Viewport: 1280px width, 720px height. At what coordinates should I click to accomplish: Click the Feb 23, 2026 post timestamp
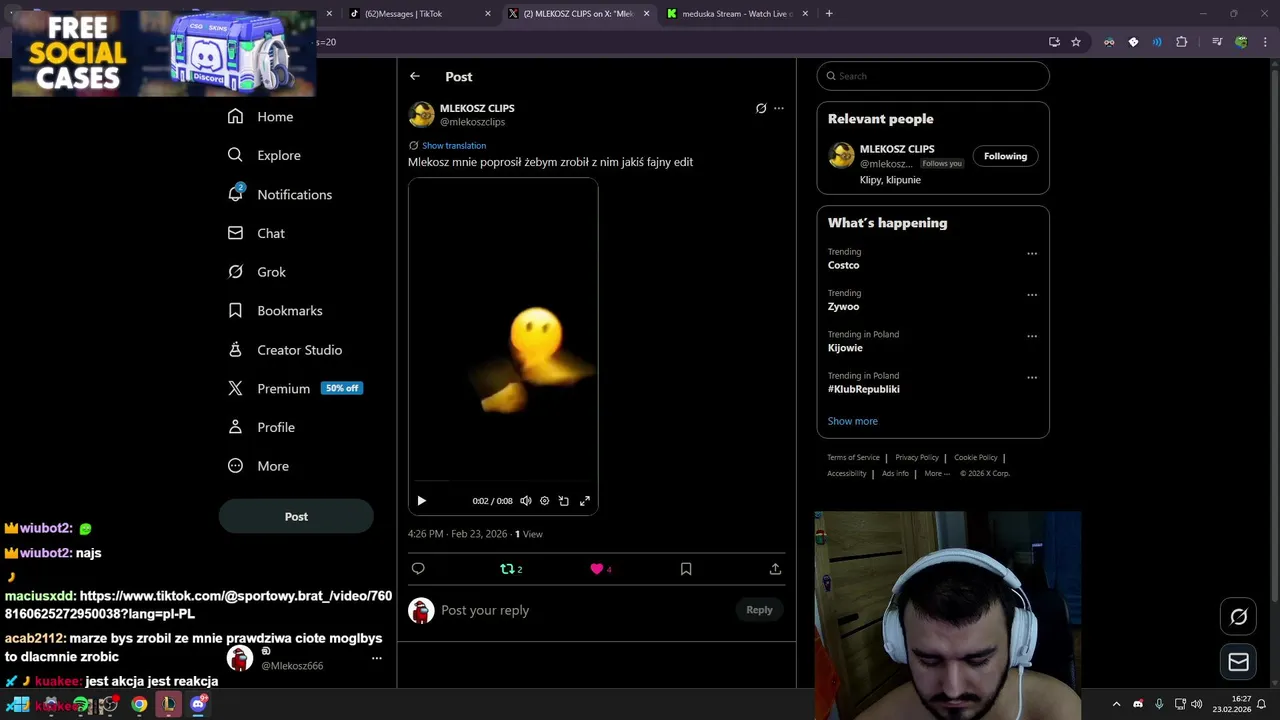(x=457, y=534)
